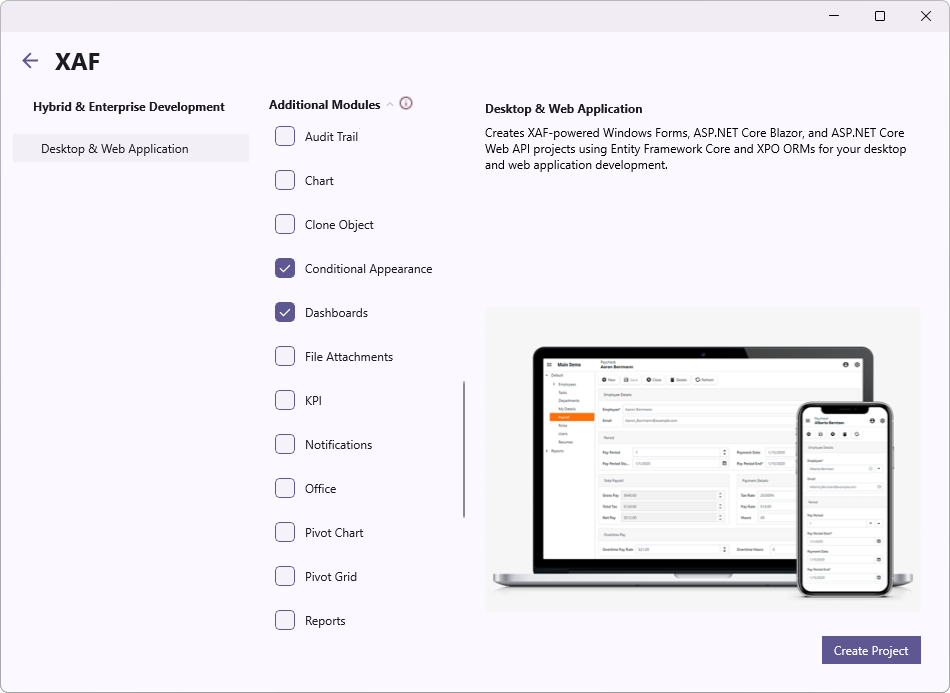
Task: Select the Pivot Chart checkbox
Action: (x=285, y=533)
